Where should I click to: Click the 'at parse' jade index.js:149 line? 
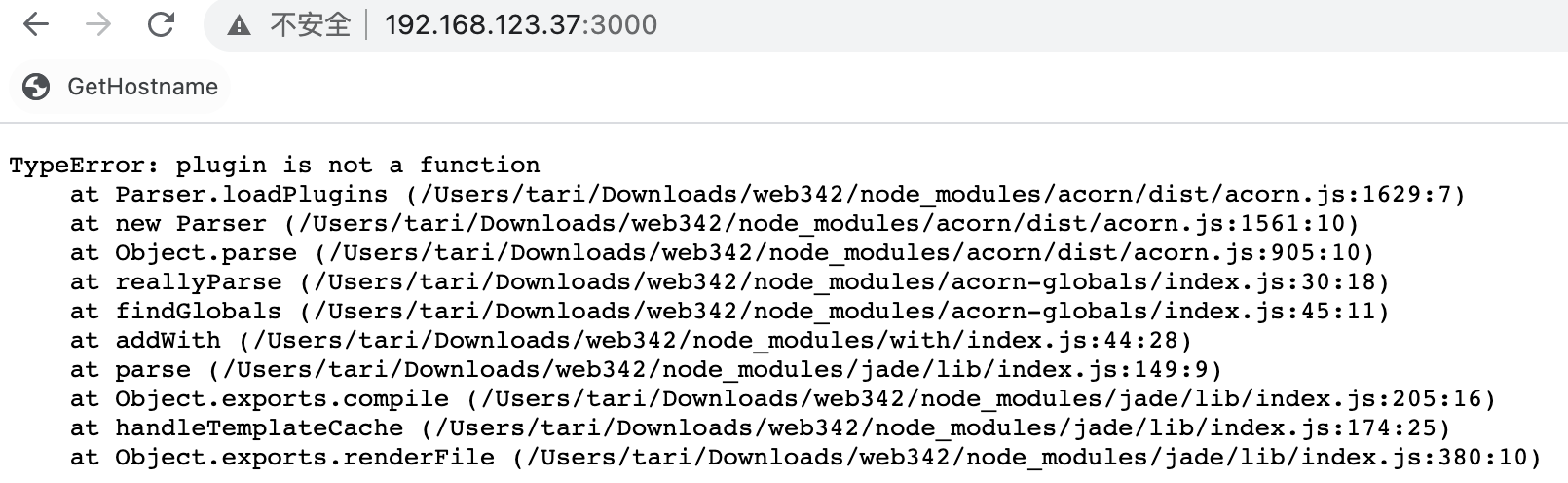(x=646, y=369)
